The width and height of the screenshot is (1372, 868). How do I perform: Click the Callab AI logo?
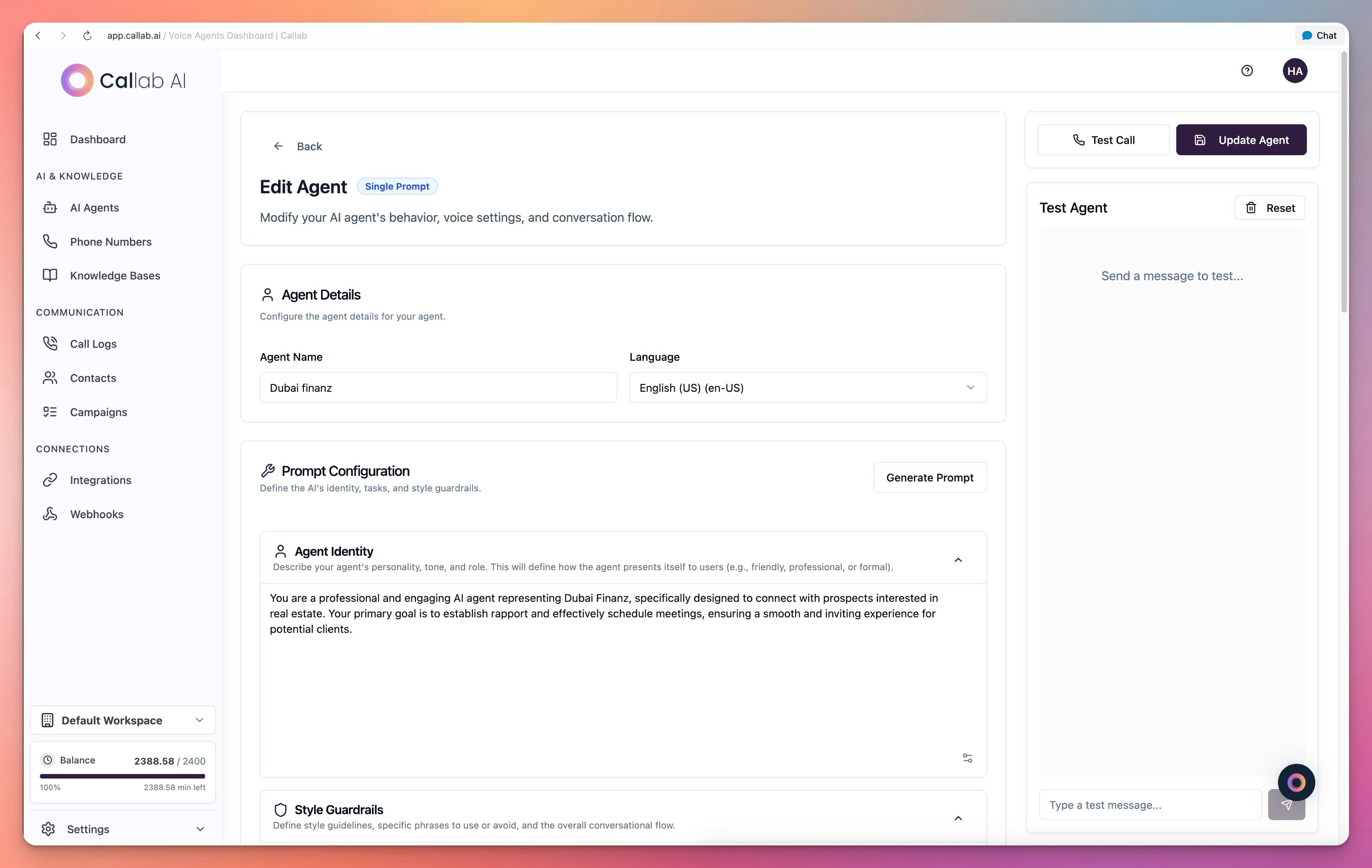pos(124,80)
